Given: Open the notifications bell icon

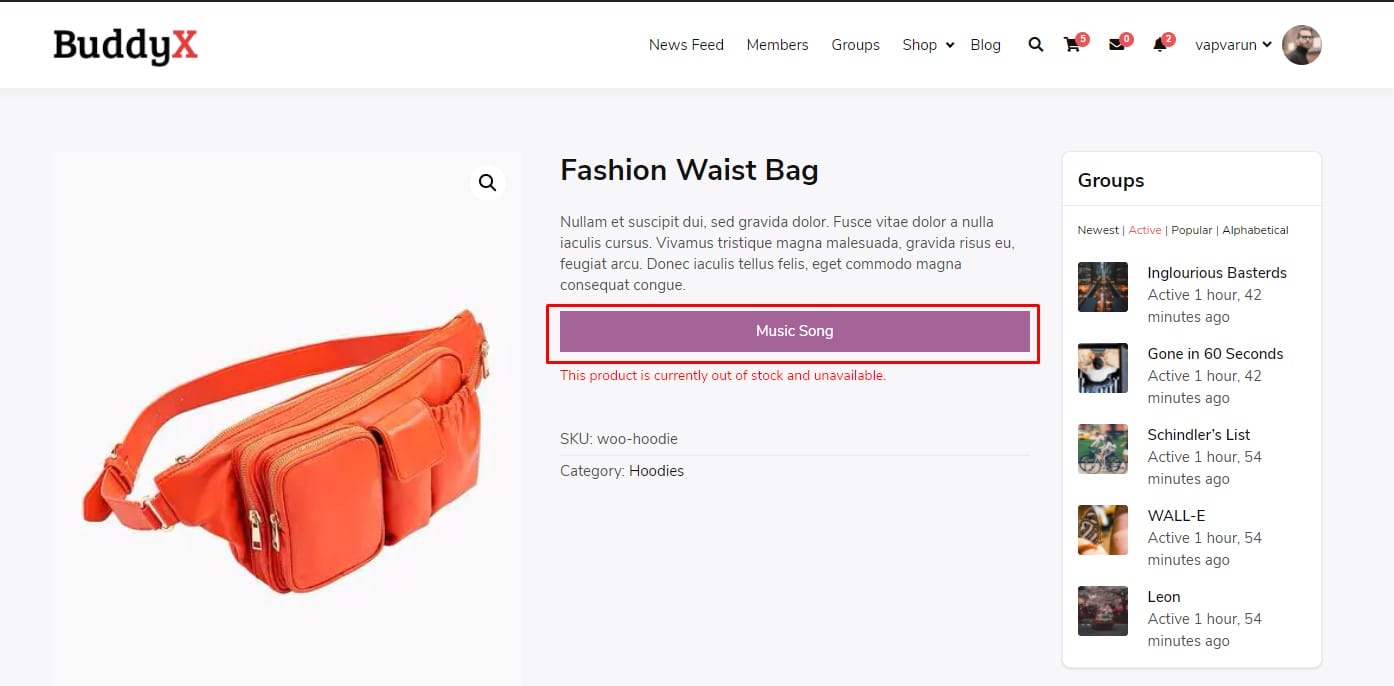Looking at the screenshot, I should point(1159,45).
